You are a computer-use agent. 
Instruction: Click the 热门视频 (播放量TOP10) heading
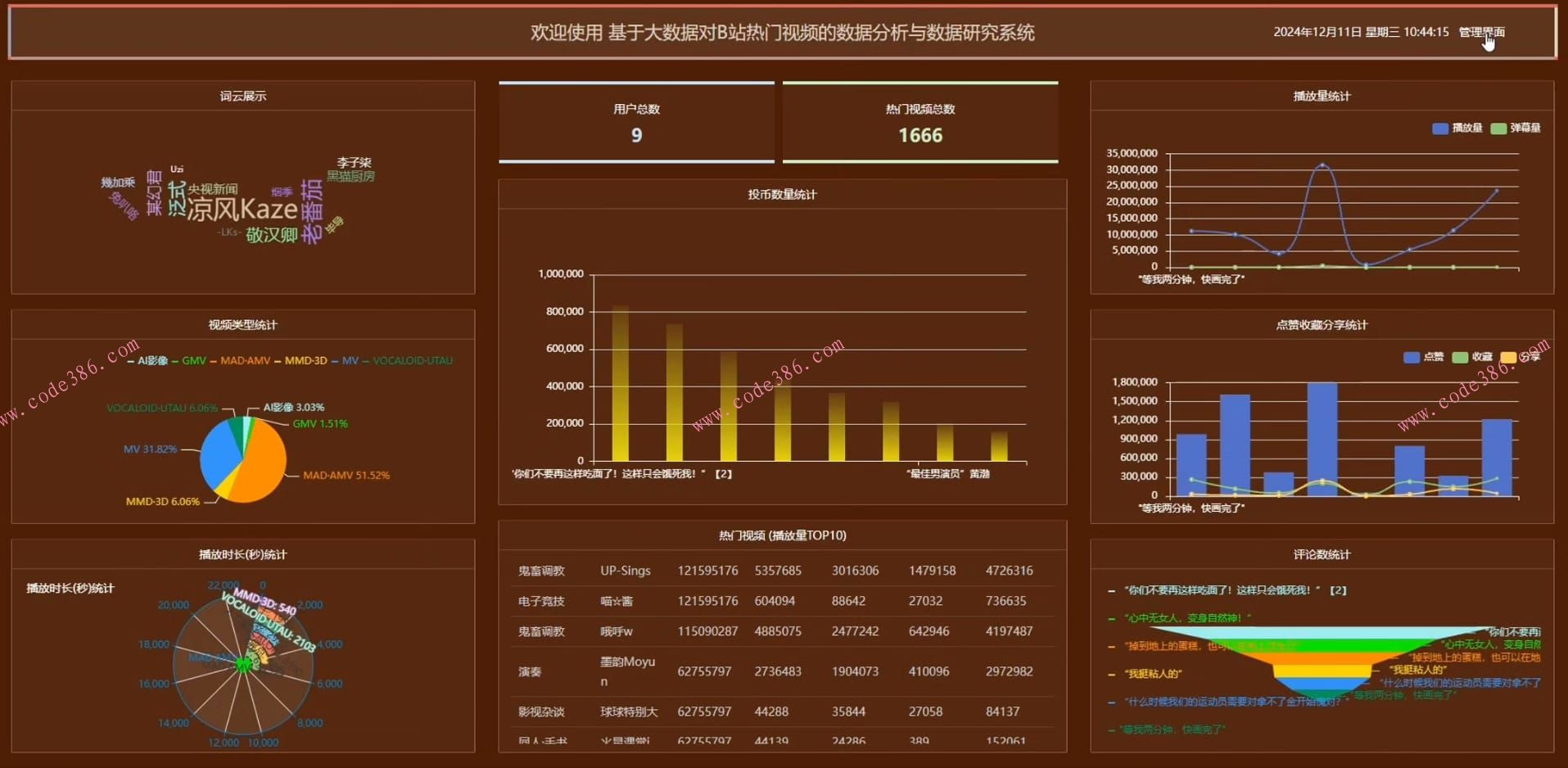click(x=782, y=535)
